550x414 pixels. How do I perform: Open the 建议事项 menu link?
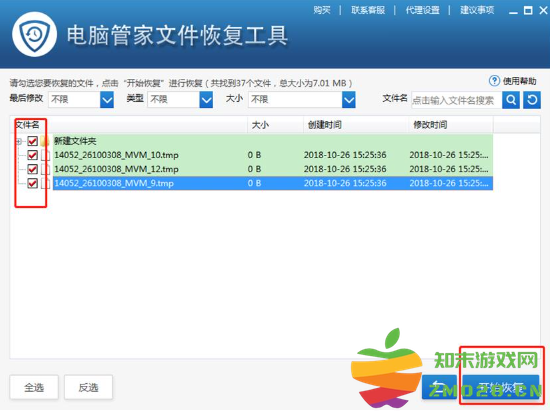[x=477, y=10]
